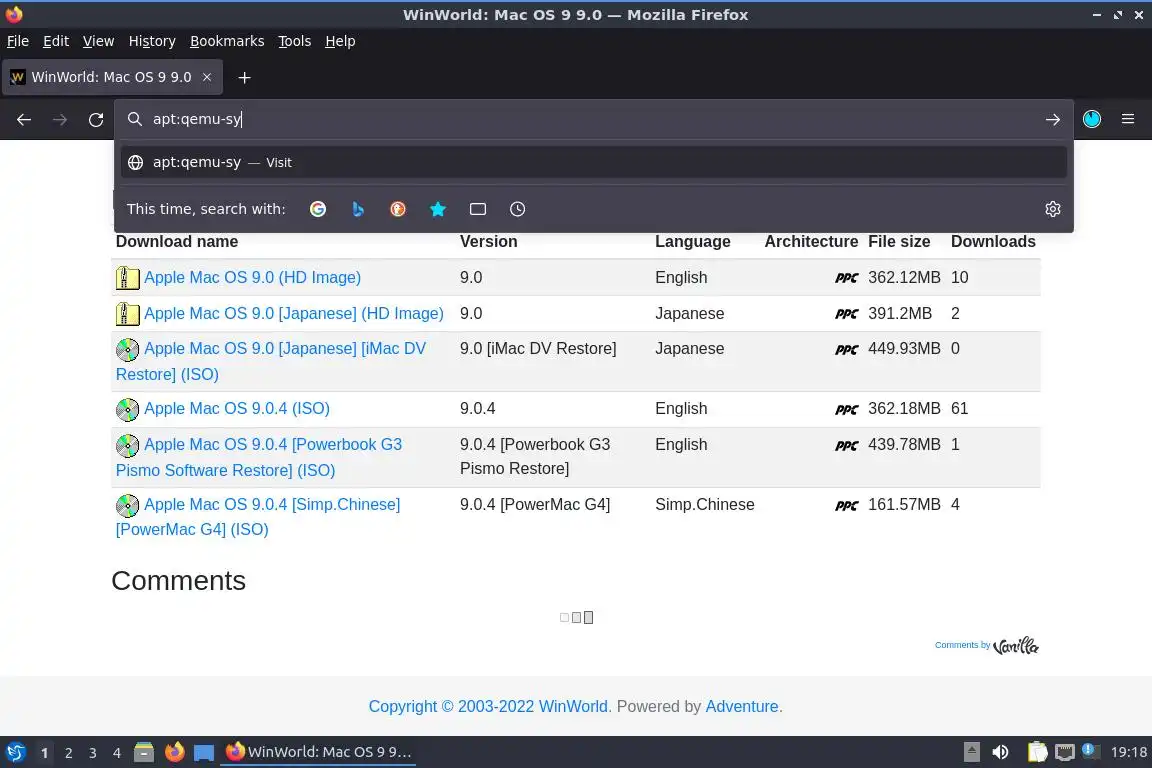The image size is (1152, 768).
Task: Open the History menu
Action: tap(152, 41)
